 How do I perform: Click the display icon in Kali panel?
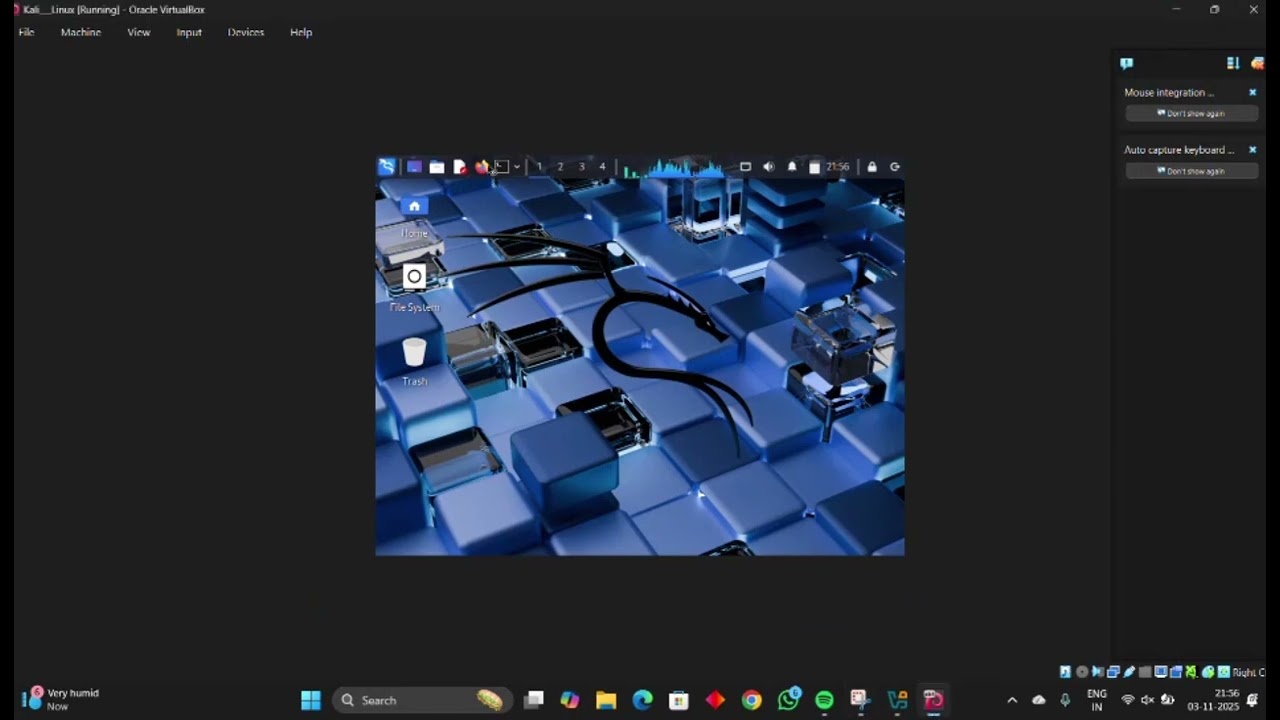[745, 167]
